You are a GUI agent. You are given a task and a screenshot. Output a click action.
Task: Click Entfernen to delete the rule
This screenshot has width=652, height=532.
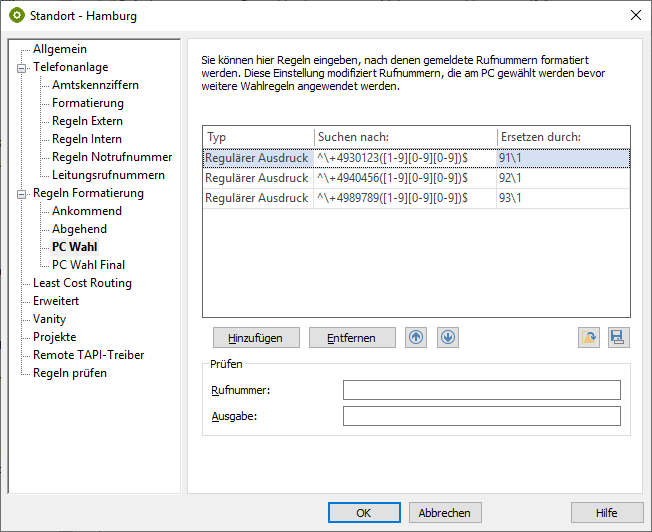point(352,338)
